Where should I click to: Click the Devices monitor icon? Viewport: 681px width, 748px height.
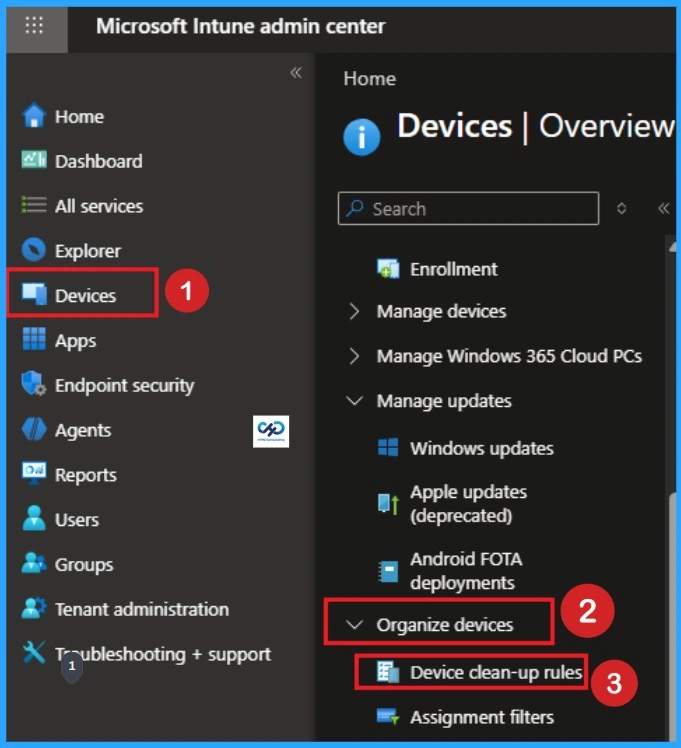pyautogui.click(x=34, y=293)
